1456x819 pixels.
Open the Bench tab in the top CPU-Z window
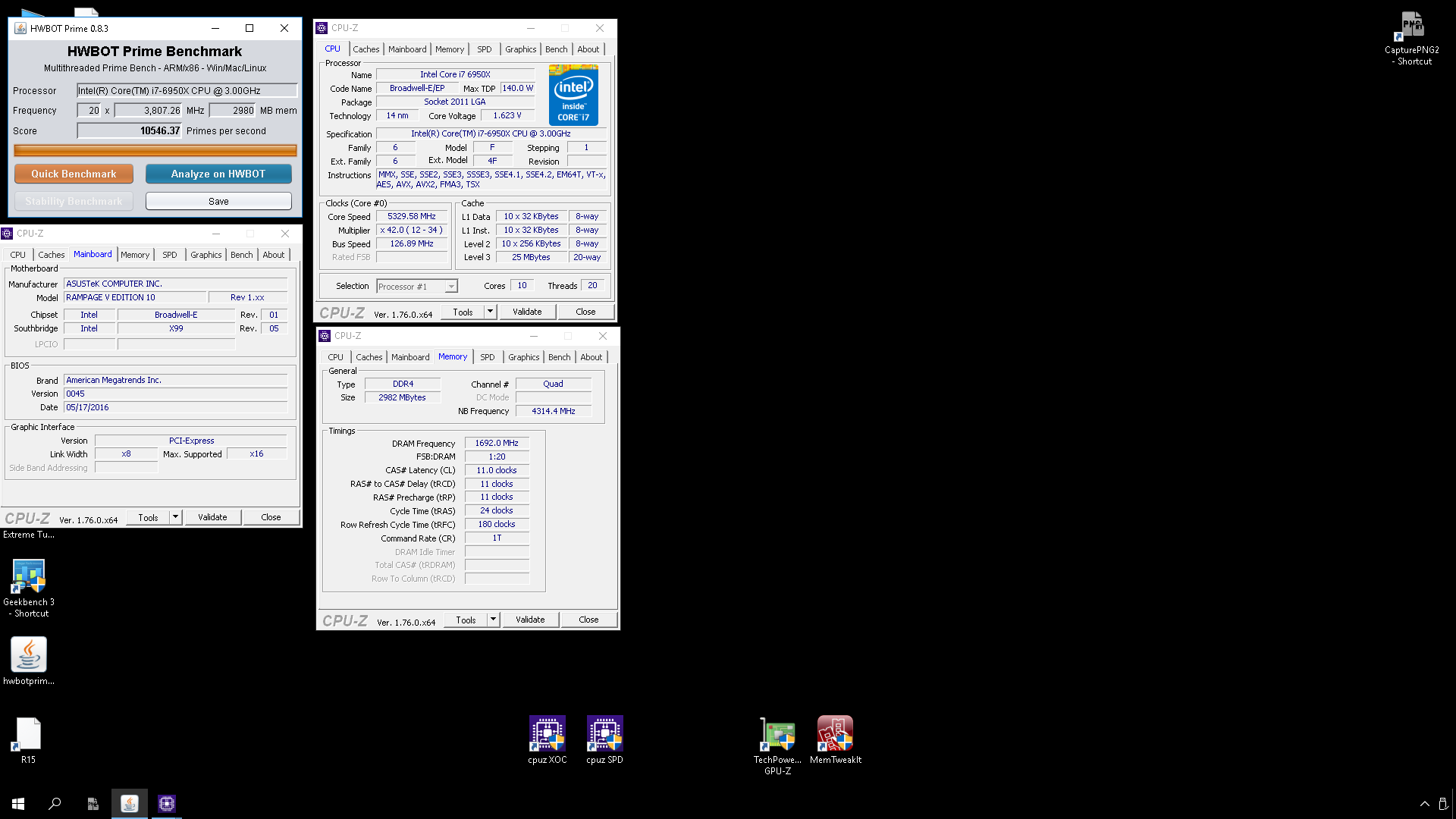(557, 49)
